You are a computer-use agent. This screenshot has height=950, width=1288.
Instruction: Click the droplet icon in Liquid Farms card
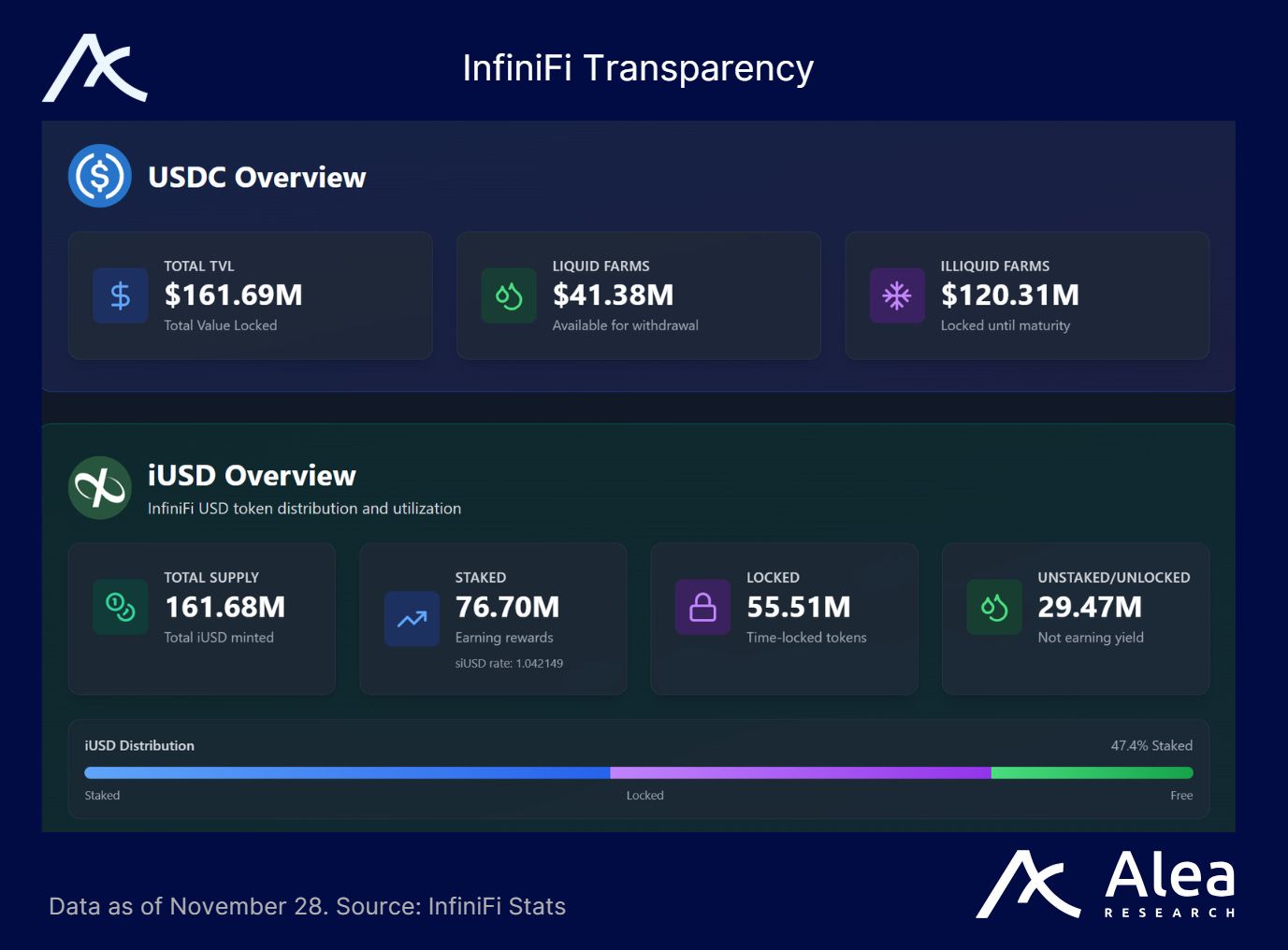coord(509,295)
